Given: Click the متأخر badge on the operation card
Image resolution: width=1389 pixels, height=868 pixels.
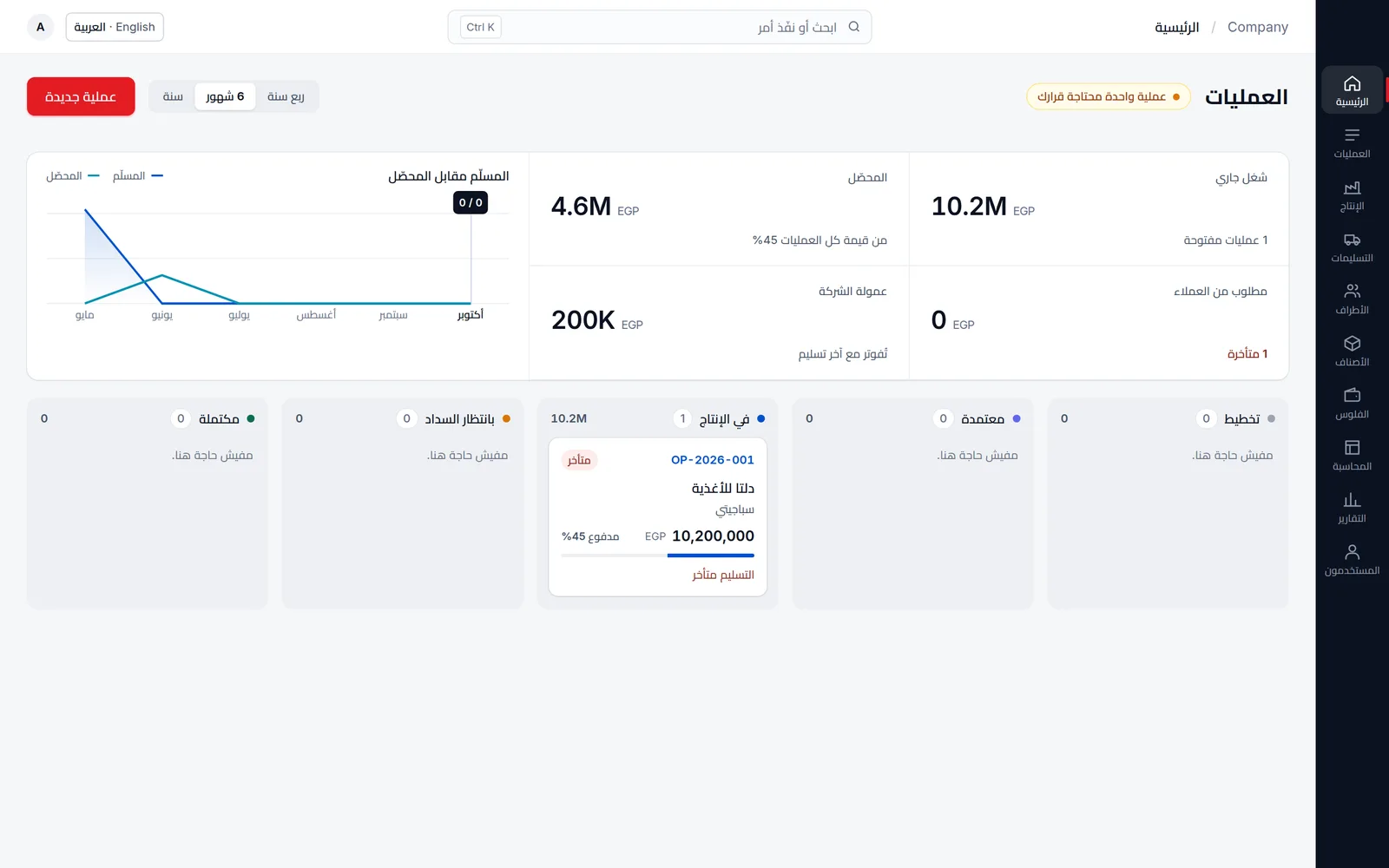Looking at the screenshot, I should point(579,460).
